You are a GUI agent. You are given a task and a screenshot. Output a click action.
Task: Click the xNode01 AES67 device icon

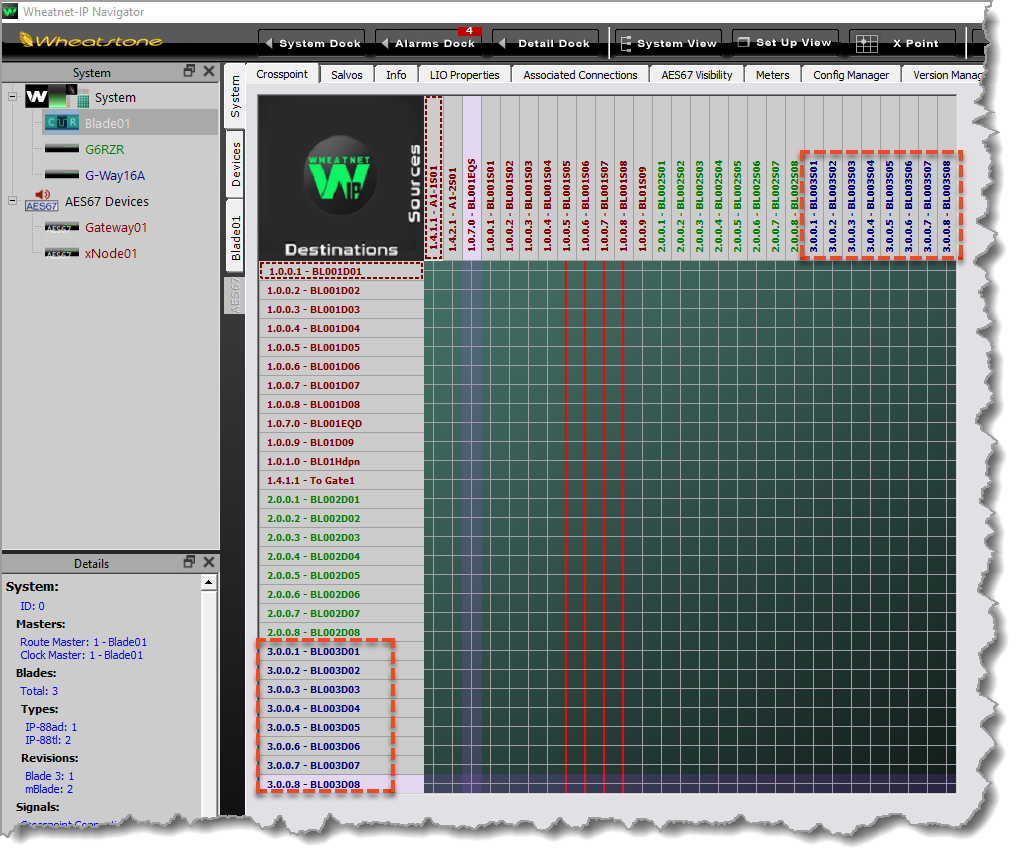pos(61,253)
